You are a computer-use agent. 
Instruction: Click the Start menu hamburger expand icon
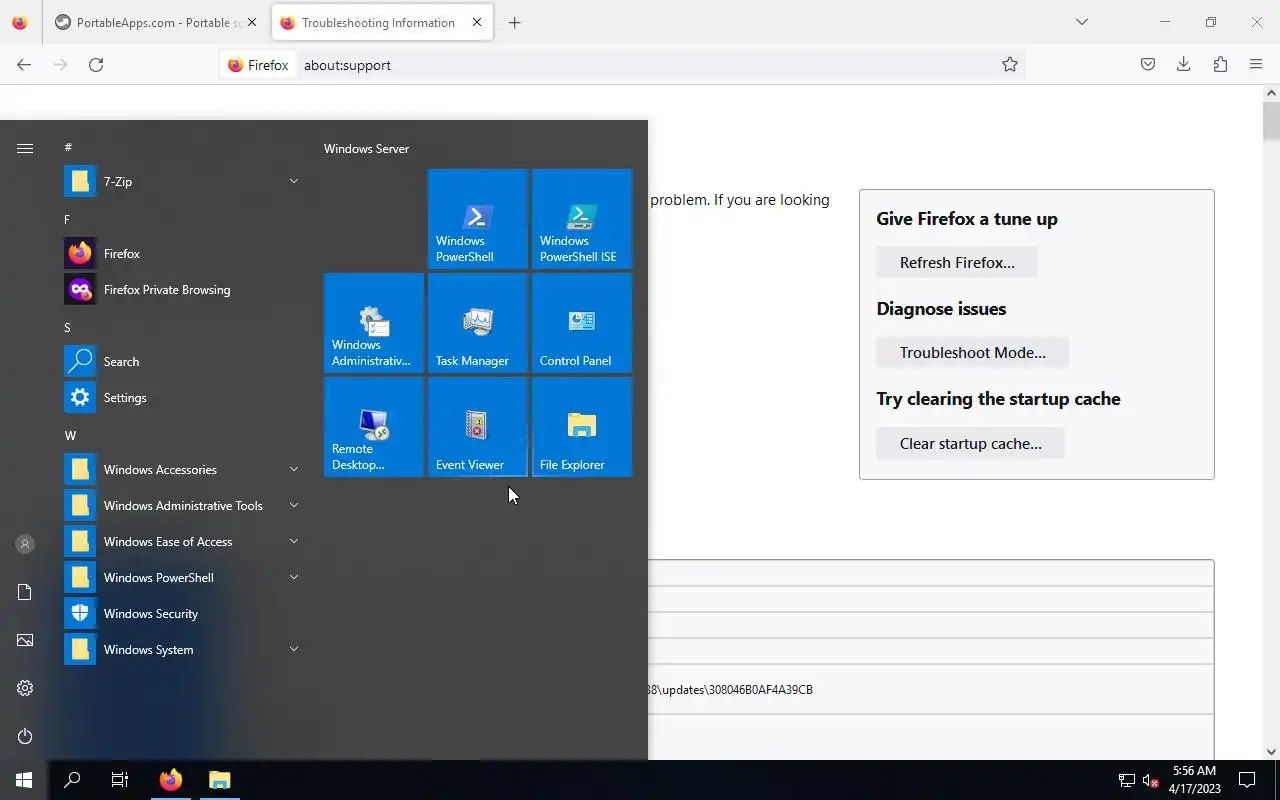tap(25, 148)
